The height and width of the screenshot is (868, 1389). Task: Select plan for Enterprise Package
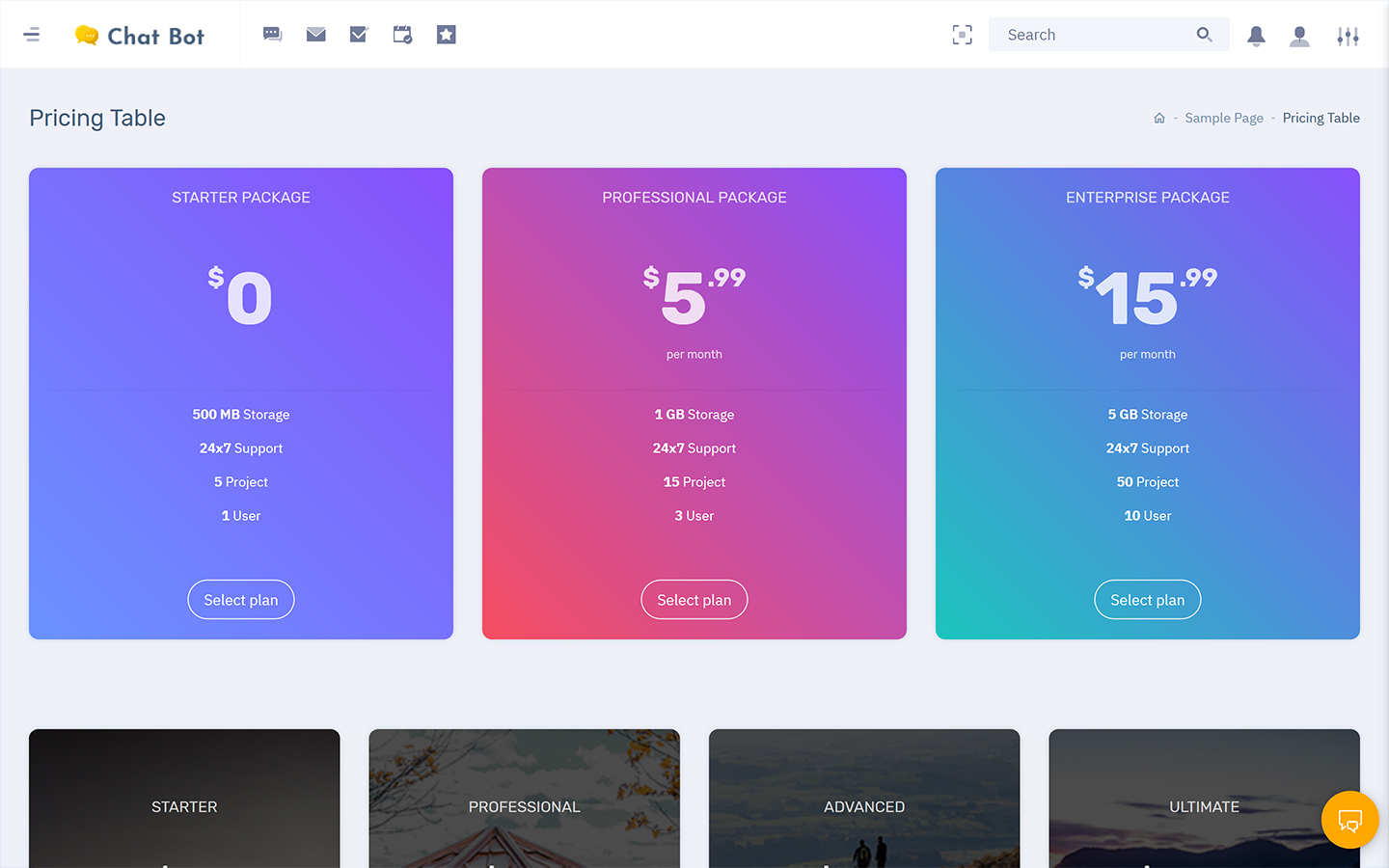click(x=1148, y=600)
